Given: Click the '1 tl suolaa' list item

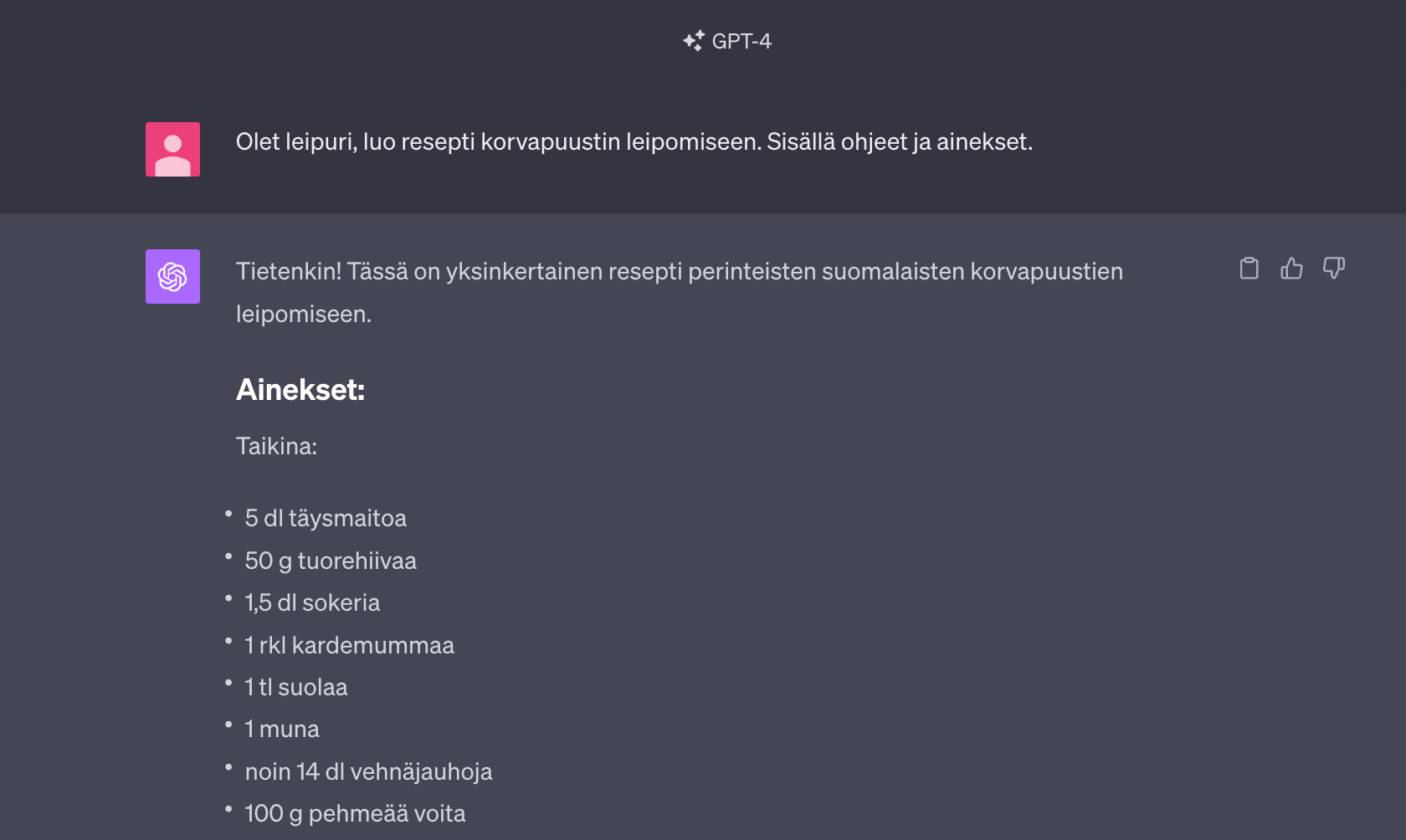Looking at the screenshot, I should [x=295, y=687].
